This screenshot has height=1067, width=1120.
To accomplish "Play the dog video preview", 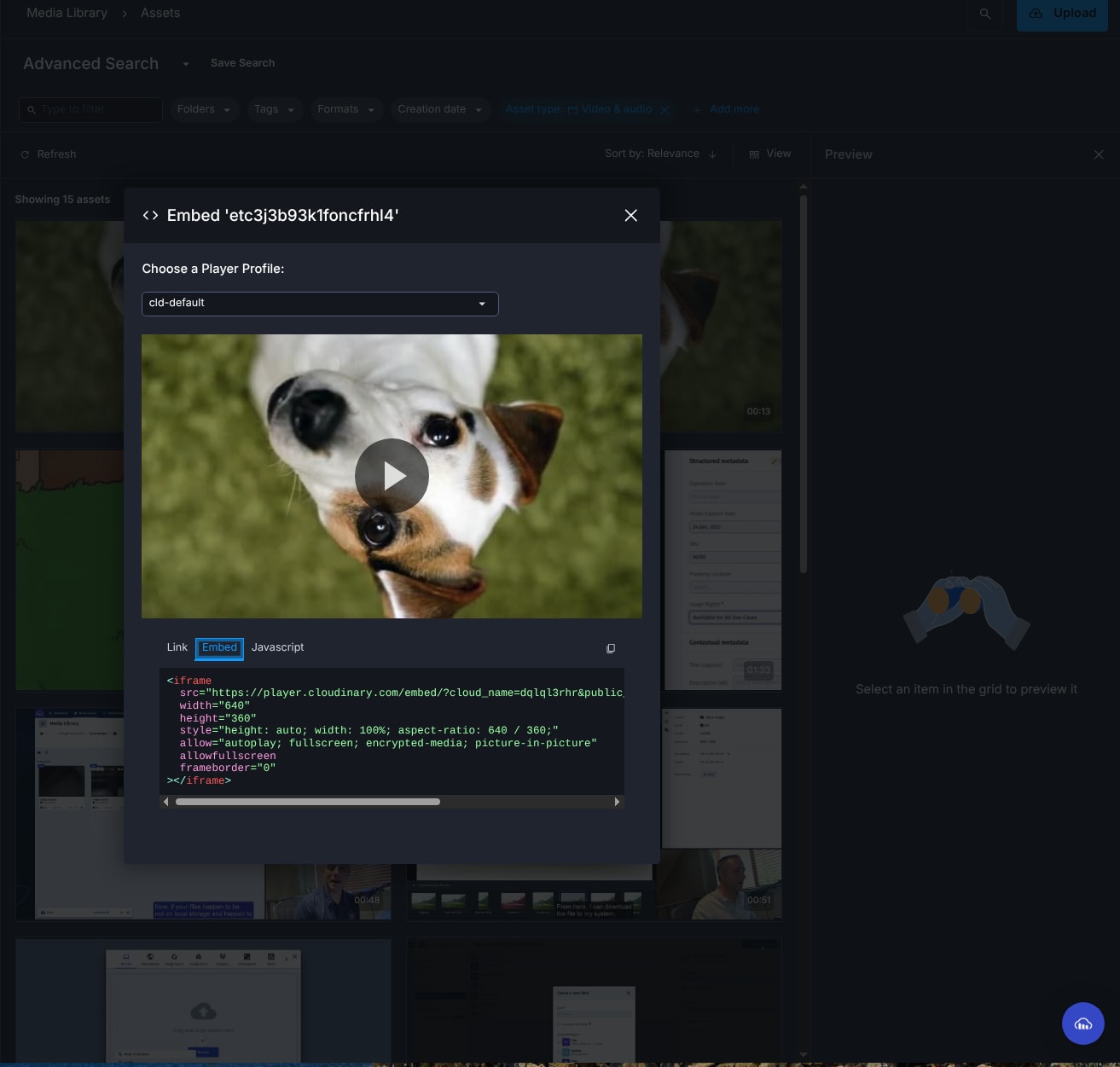I will (392, 475).
